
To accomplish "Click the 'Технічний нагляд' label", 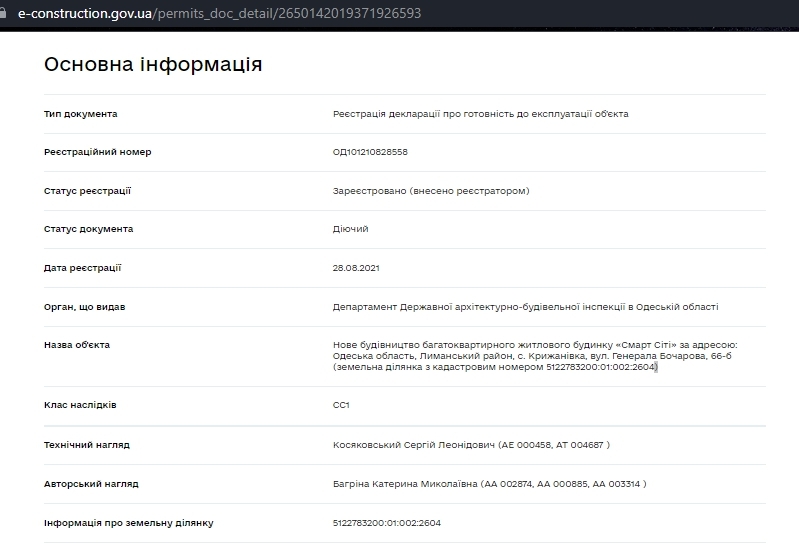I will pyautogui.click(x=87, y=444).
